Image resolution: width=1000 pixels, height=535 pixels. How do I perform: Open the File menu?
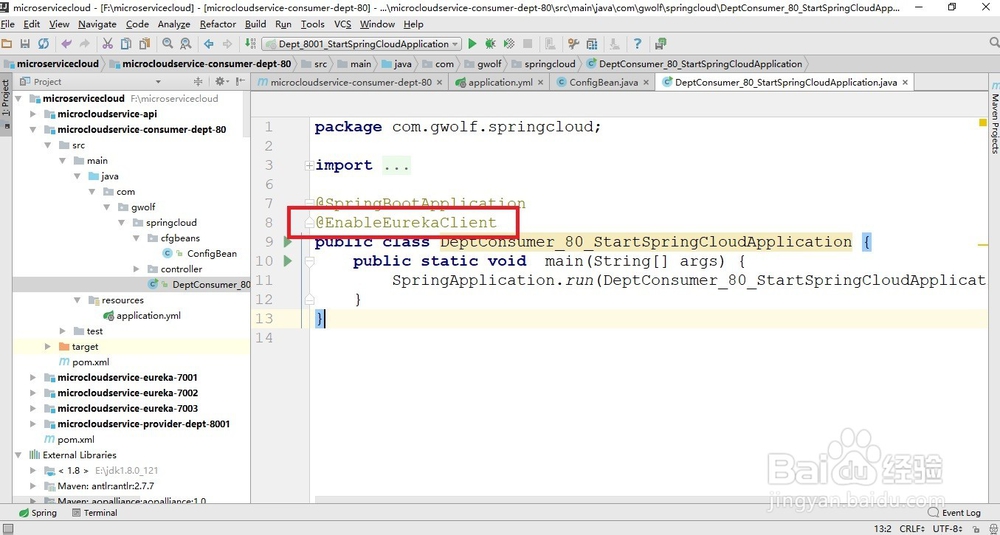pyautogui.click(x=8, y=24)
